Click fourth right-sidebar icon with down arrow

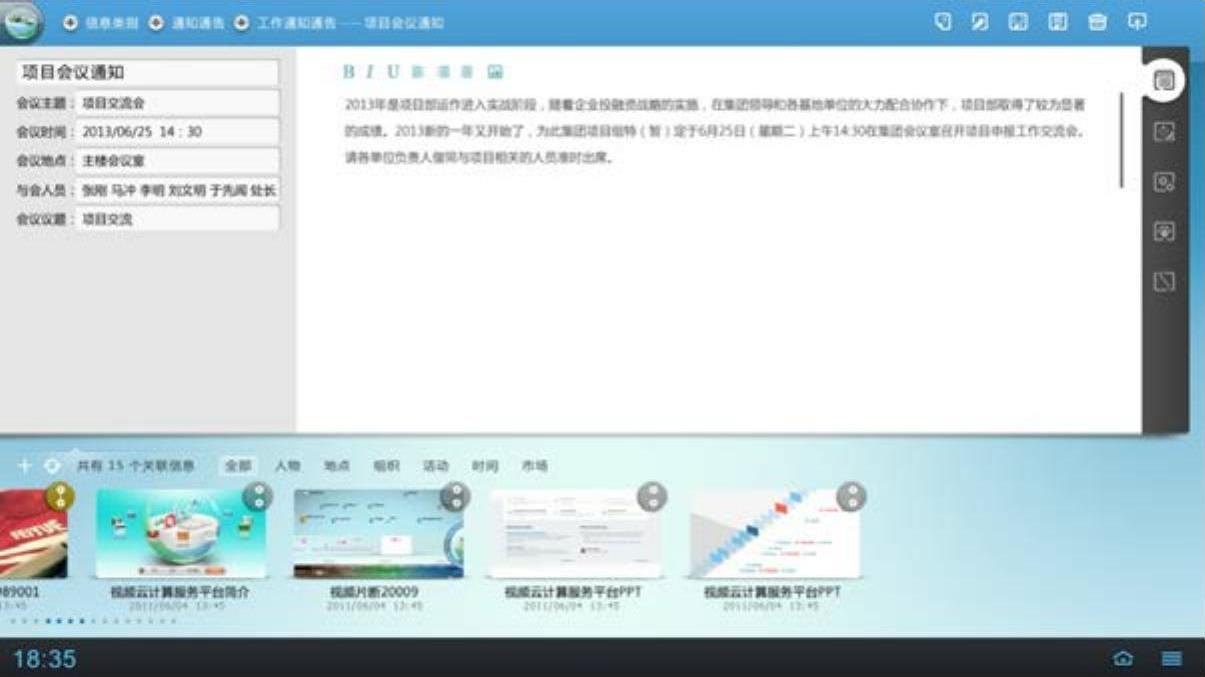(1164, 232)
